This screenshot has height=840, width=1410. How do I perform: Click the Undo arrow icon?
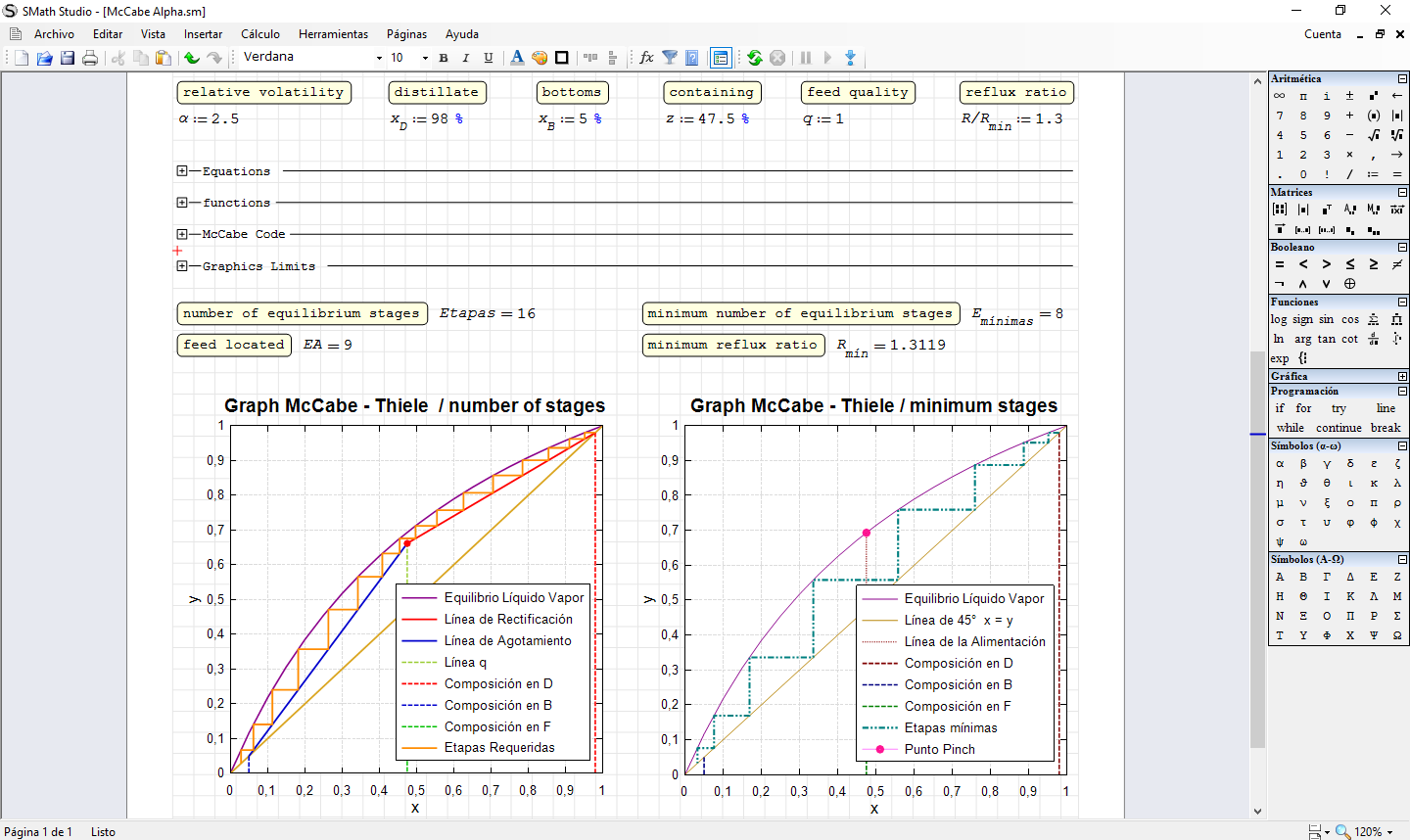click(x=192, y=58)
